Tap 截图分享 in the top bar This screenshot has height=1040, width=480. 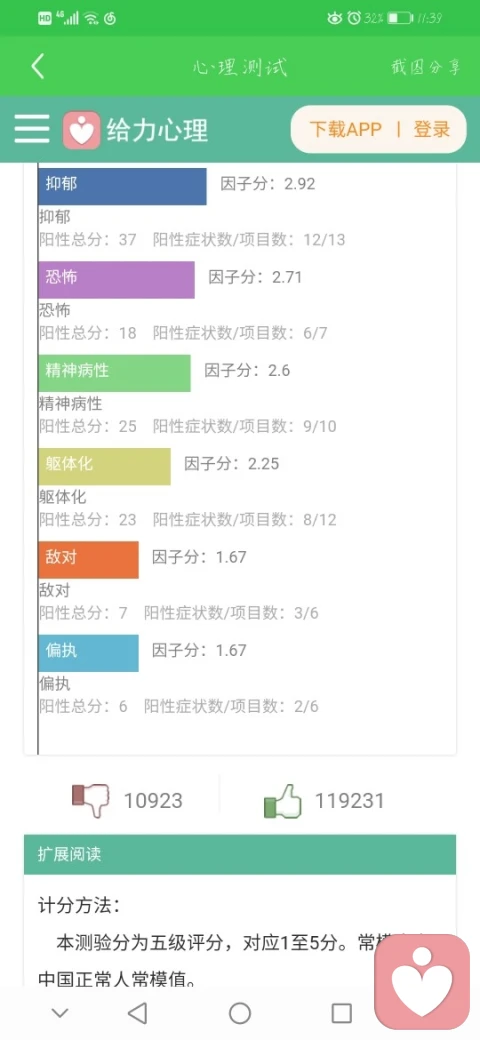425,67
